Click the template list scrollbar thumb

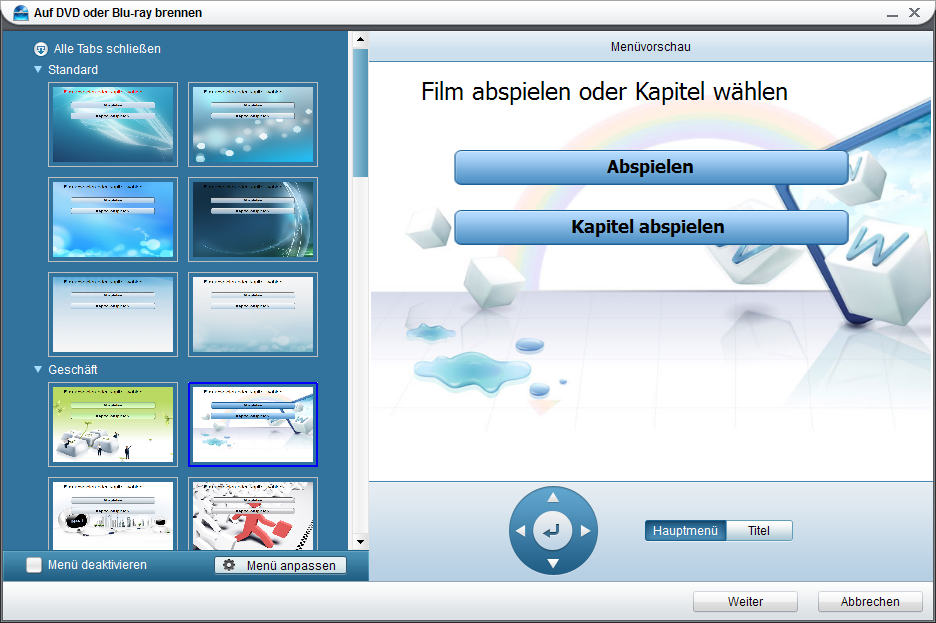tap(360, 113)
